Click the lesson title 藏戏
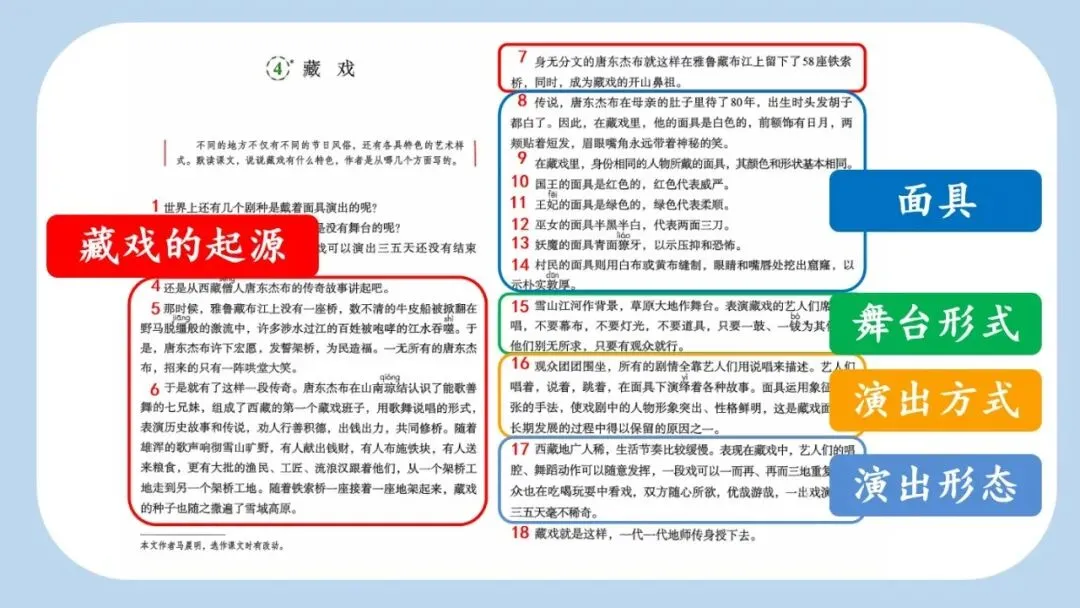The height and width of the screenshot is (608, 1080). coord(329,69)
